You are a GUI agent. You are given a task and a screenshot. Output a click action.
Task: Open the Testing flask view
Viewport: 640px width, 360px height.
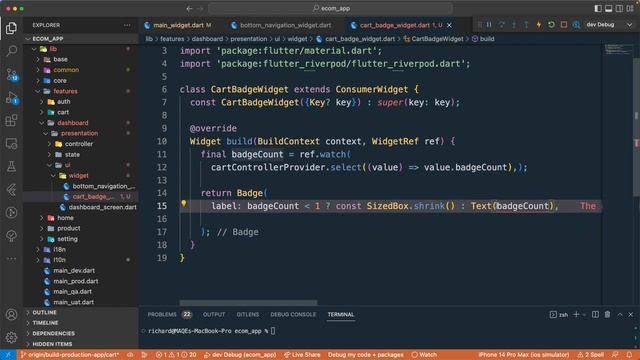pos(11,167)
